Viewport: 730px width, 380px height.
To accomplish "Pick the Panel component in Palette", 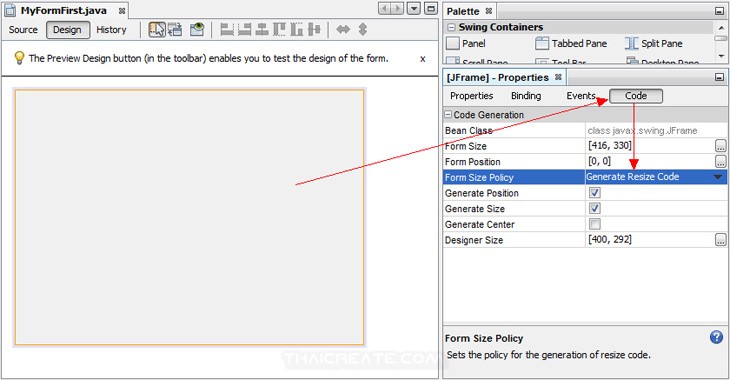I will pos(466,43).
